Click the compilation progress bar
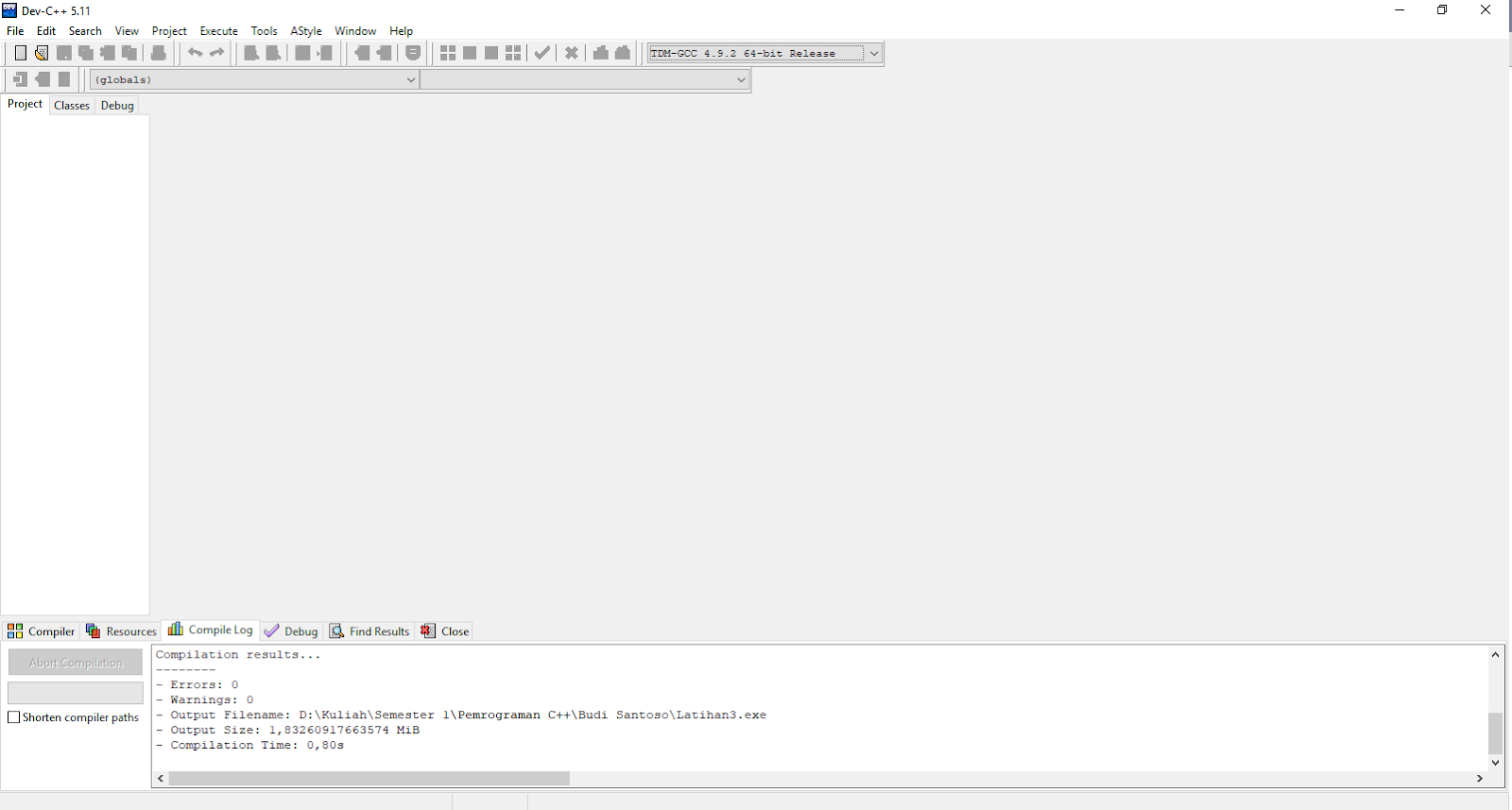The width and height of the screenshot is (1512, 810). click(76, 693)
